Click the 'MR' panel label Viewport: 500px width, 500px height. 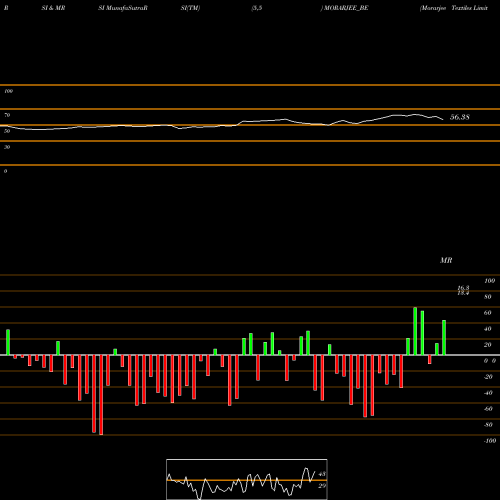coord(446,260)
